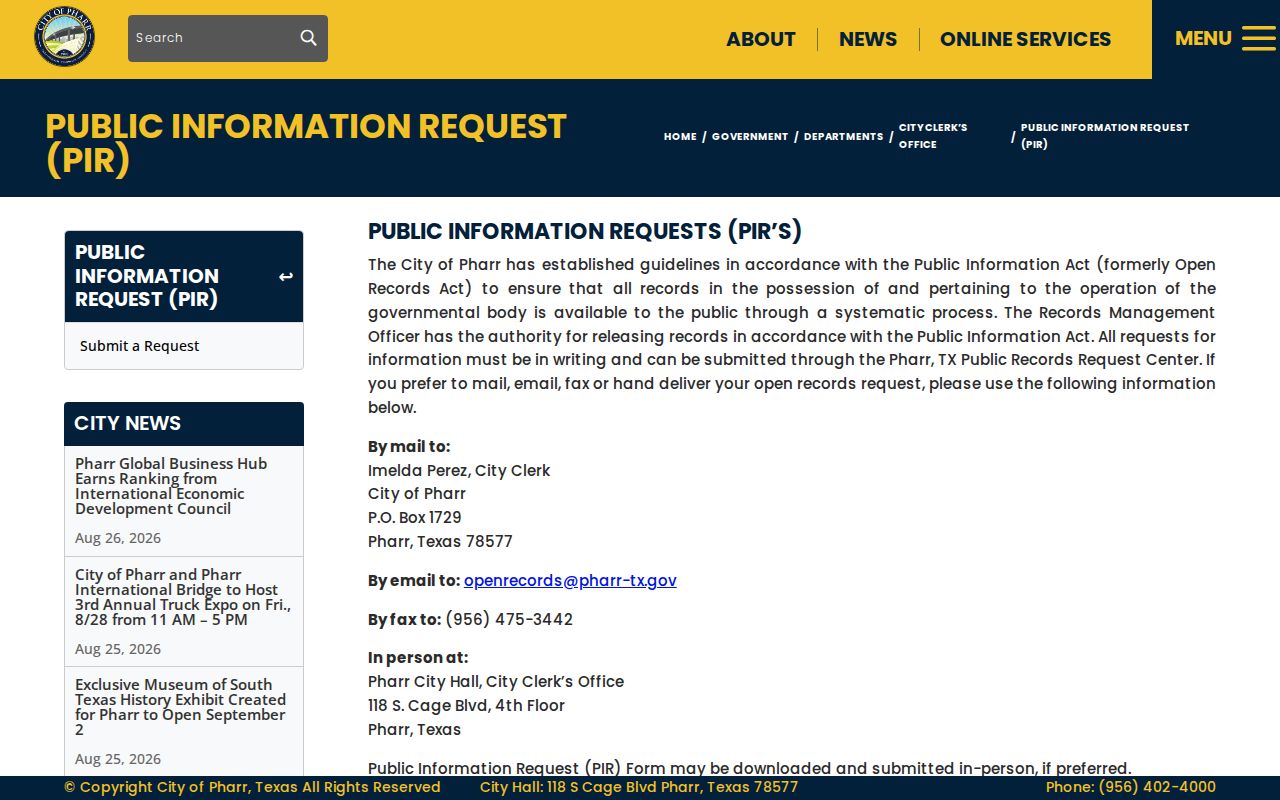The height and width of the screenshot is (800, 1280).
Task: Click the City News section heading
Action: coord(128,423)
